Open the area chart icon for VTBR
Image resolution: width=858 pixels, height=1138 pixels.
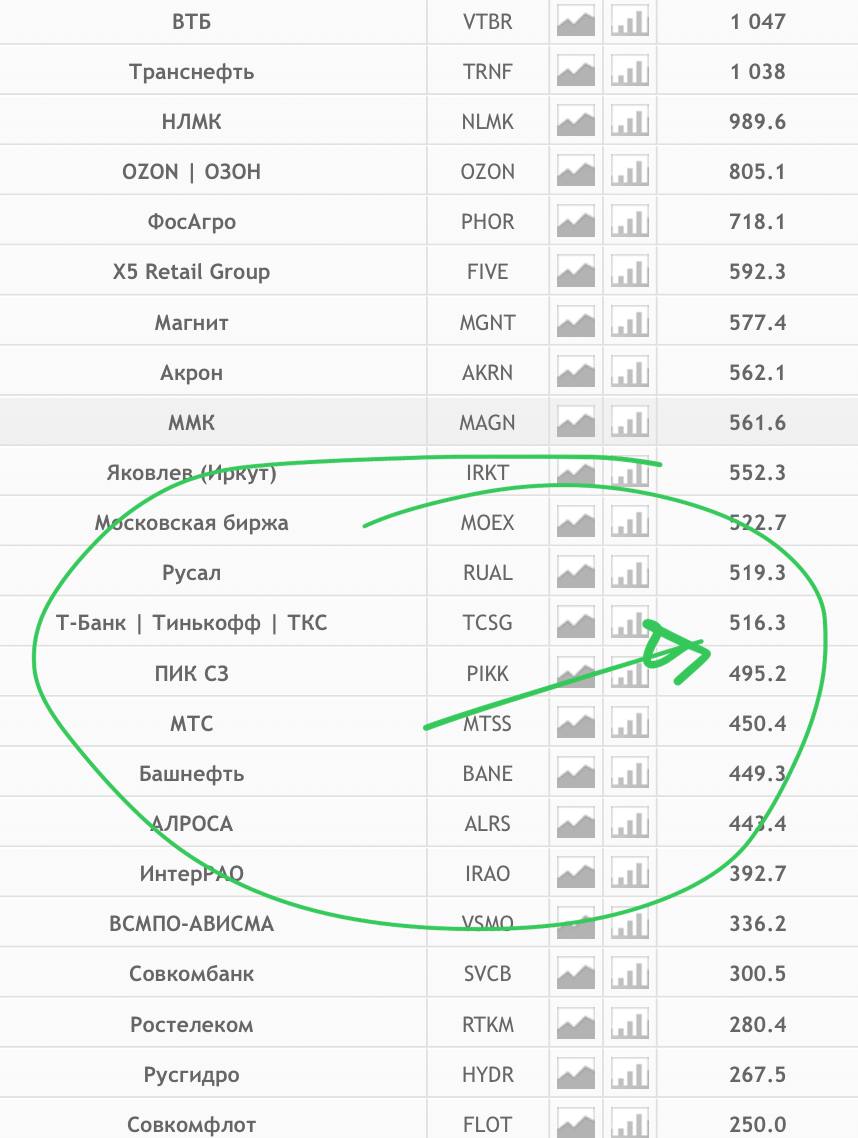pyautogui.click(x=576, y=21)
